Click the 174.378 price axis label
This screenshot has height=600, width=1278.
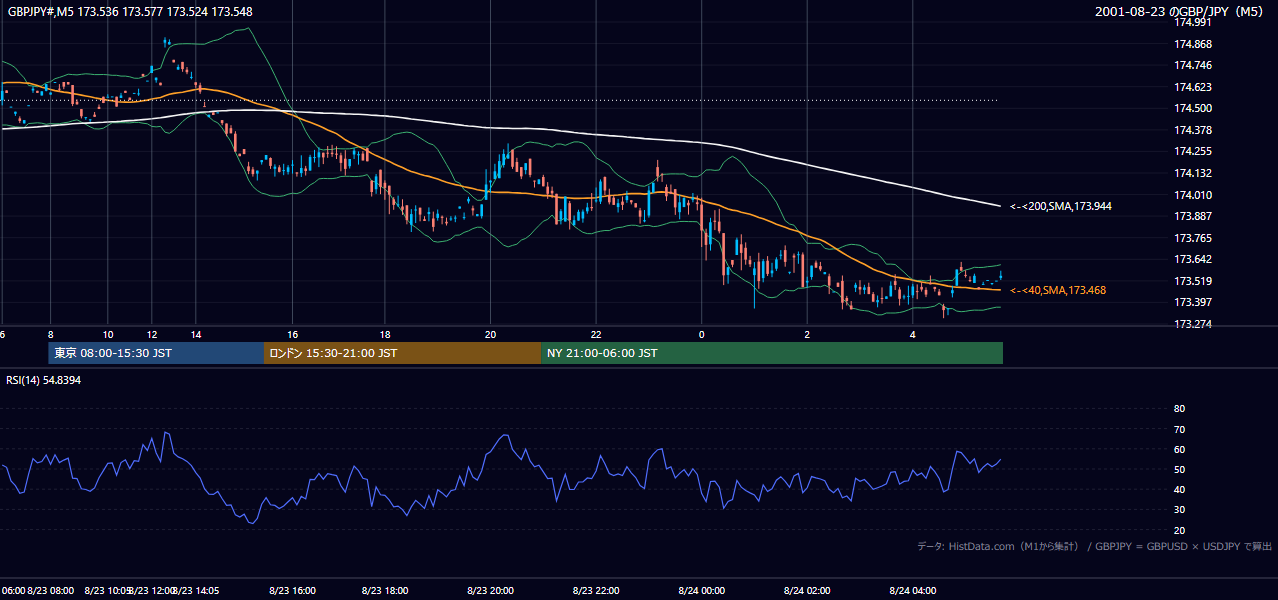pos(1192,130)
